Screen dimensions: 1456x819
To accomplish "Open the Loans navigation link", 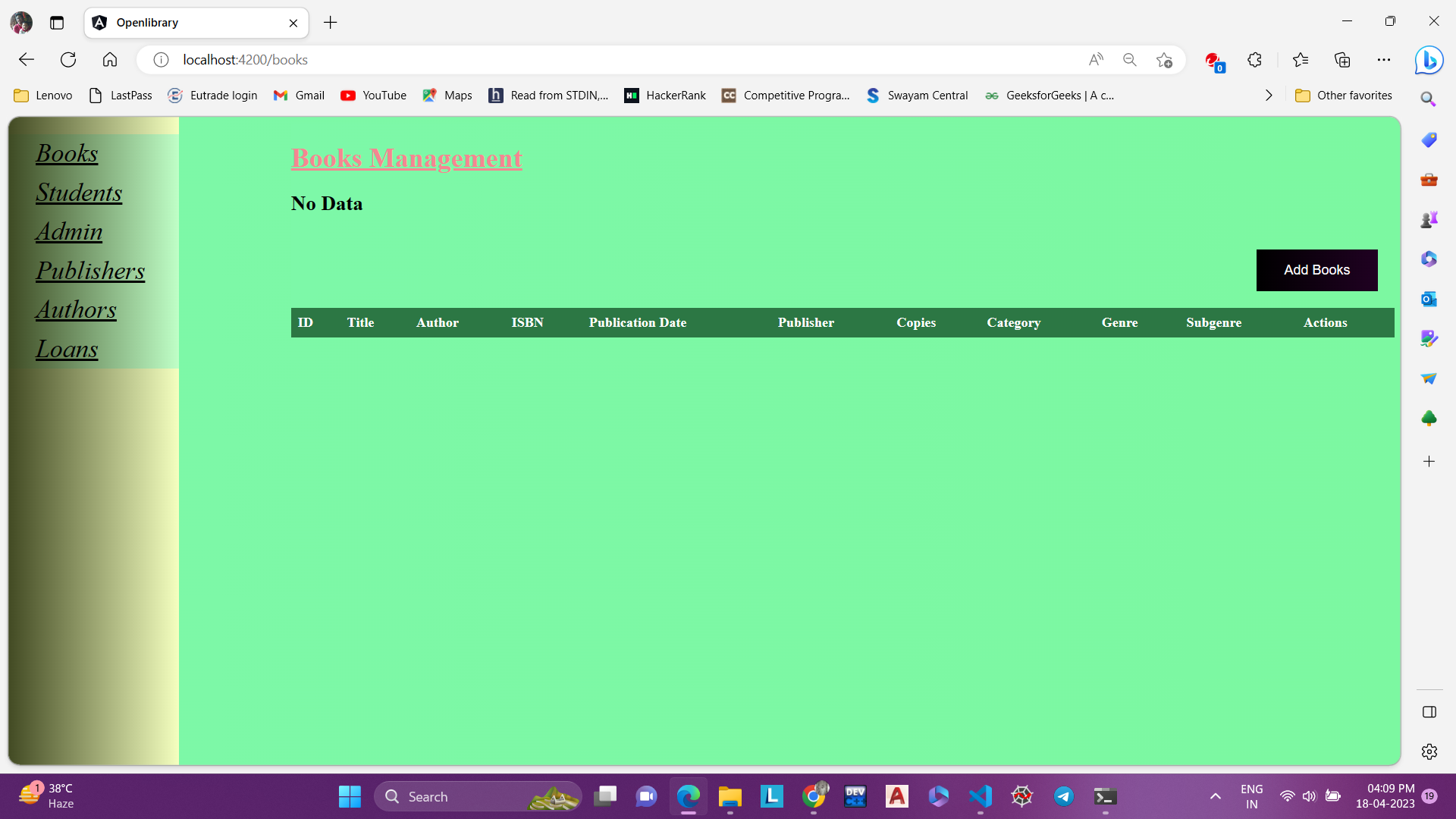I will pos(67,349).
